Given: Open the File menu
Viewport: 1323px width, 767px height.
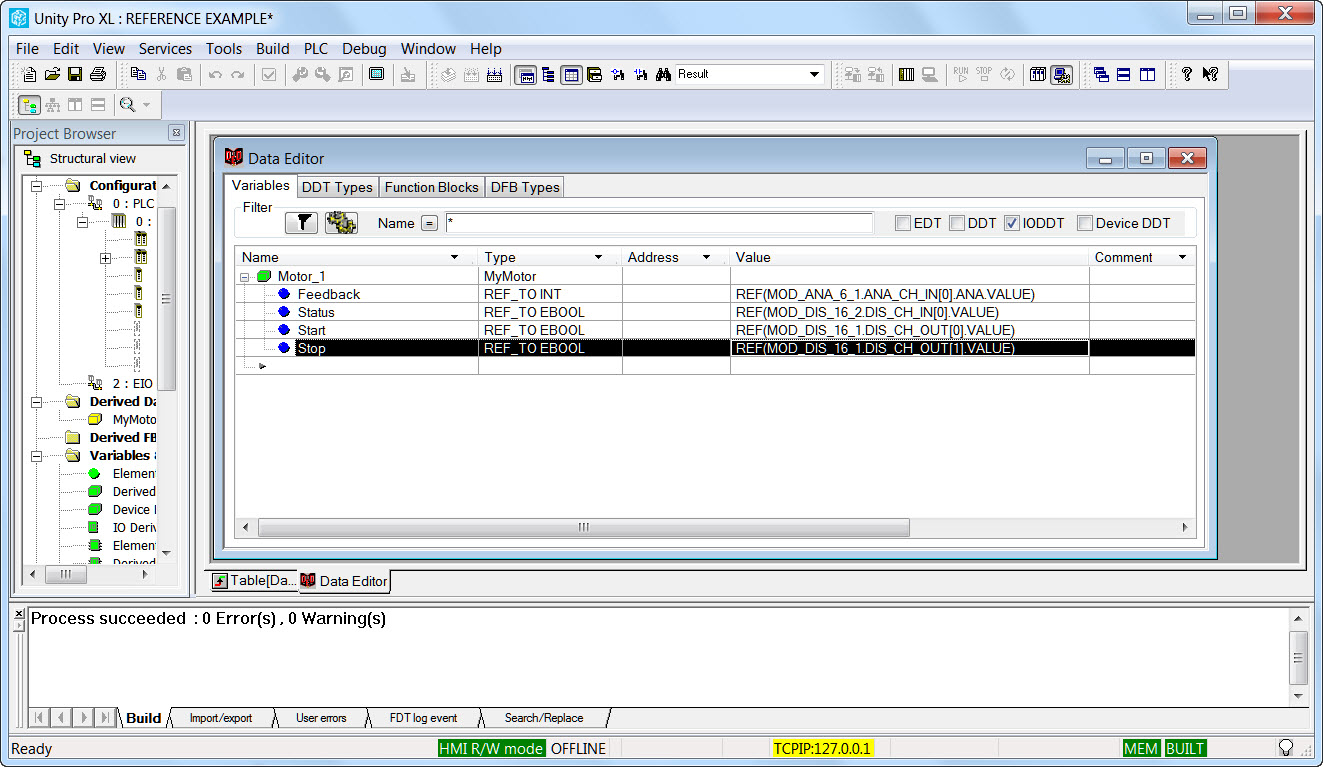Looking at the screenshot, I should (x=28, y=48).
